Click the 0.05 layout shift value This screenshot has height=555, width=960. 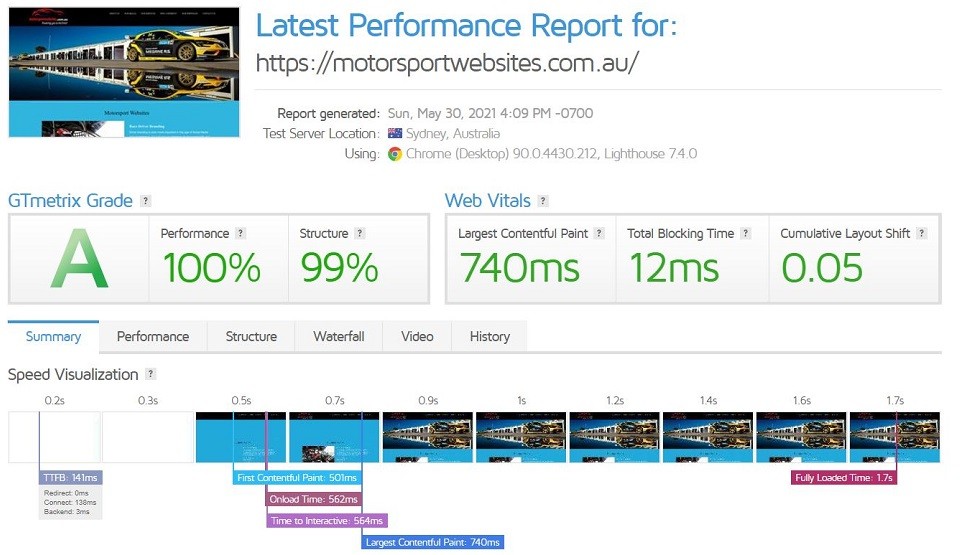coord(822,268)
